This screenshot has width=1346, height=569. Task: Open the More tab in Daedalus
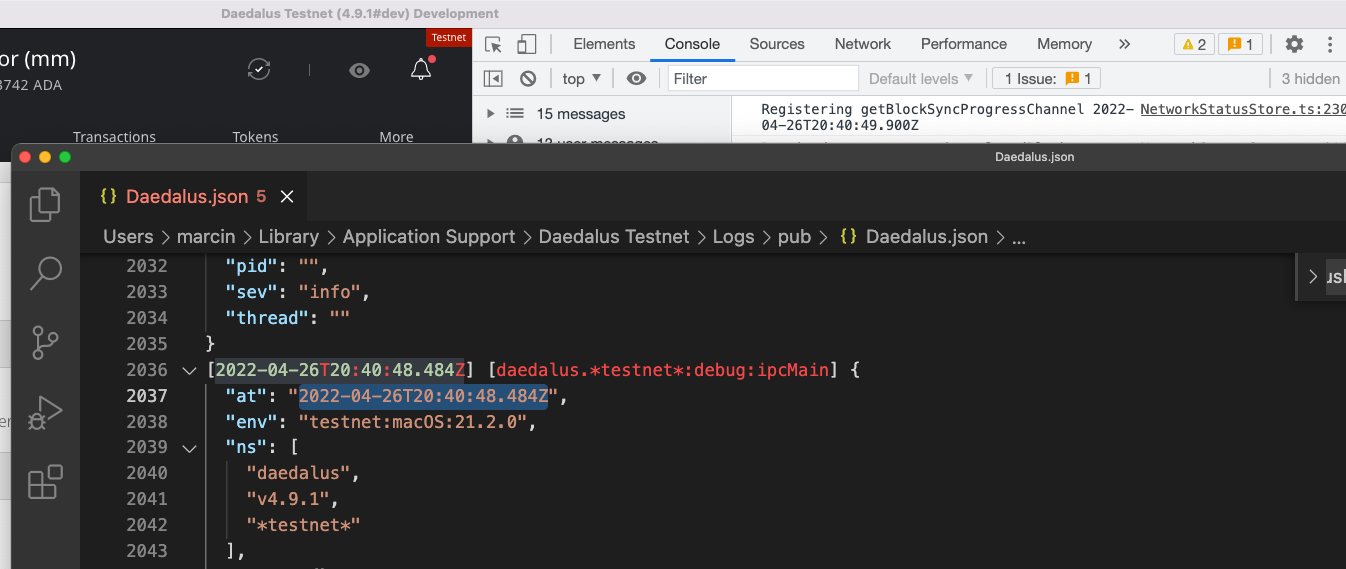(396, 137)
